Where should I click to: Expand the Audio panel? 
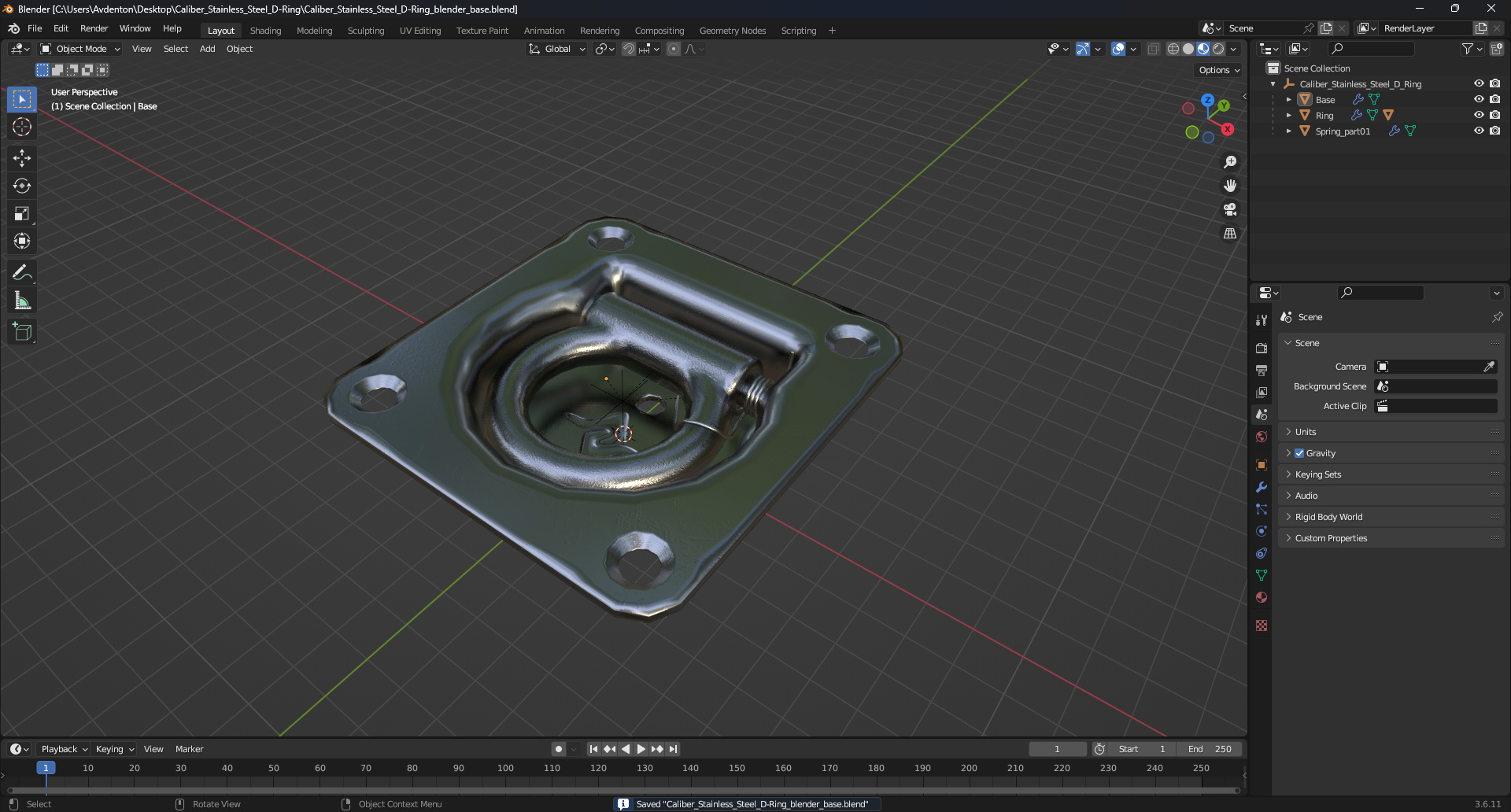1391,496
